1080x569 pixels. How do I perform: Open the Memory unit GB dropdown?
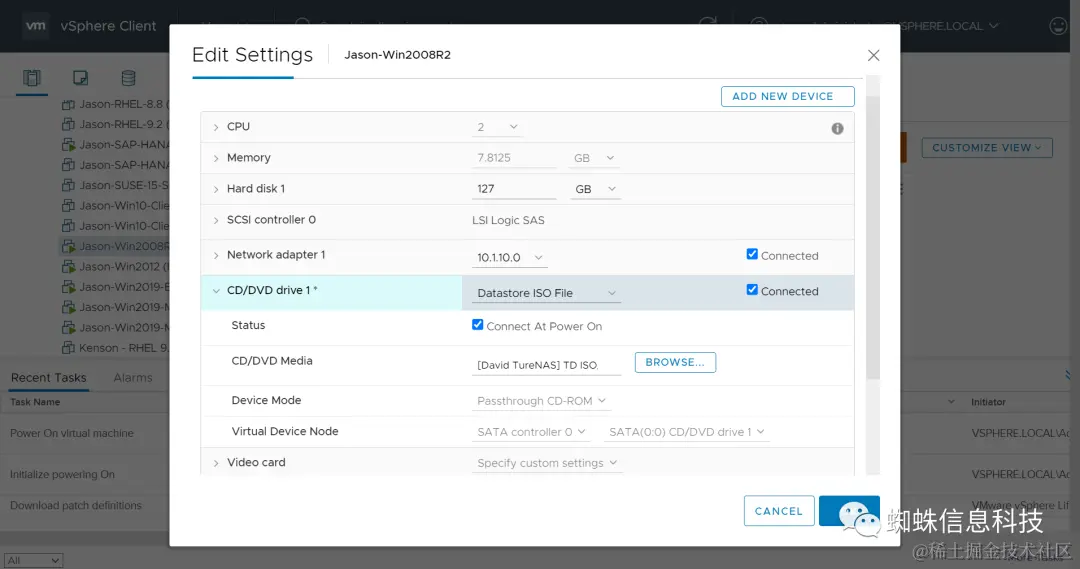coord(594,158)
